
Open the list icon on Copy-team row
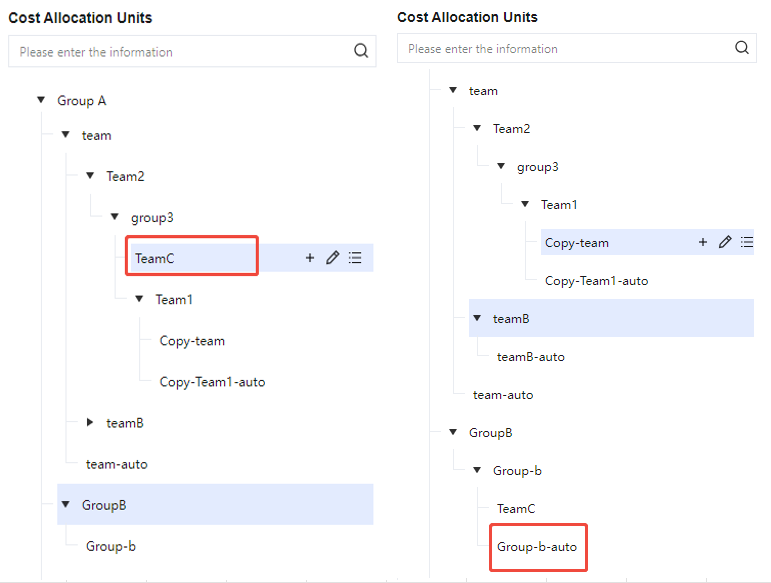pyautogui.click(x=746, y=242)
